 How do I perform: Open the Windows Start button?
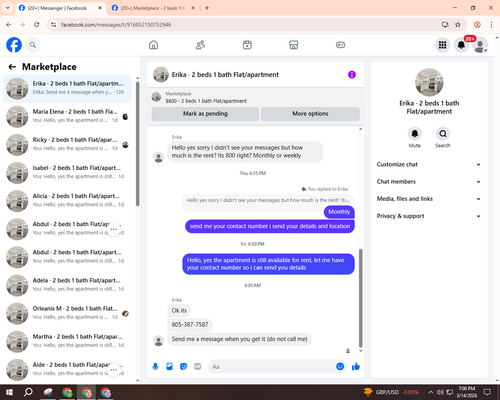tap(9, 392)
